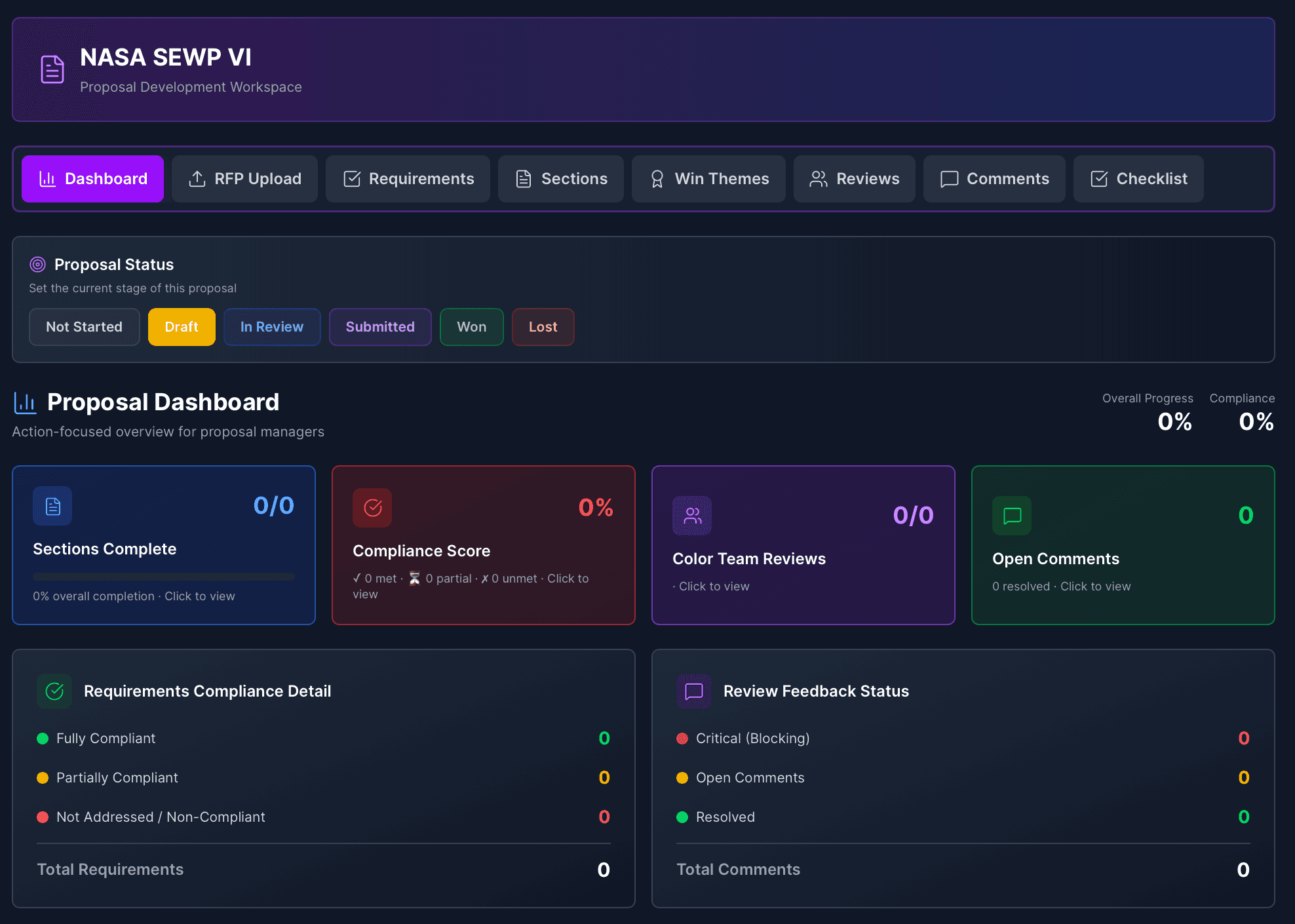Click the Color Team Reviews people icon
Image resolution: width=1295 pixels, height=924 pixels.
click(x=691, y=516)
